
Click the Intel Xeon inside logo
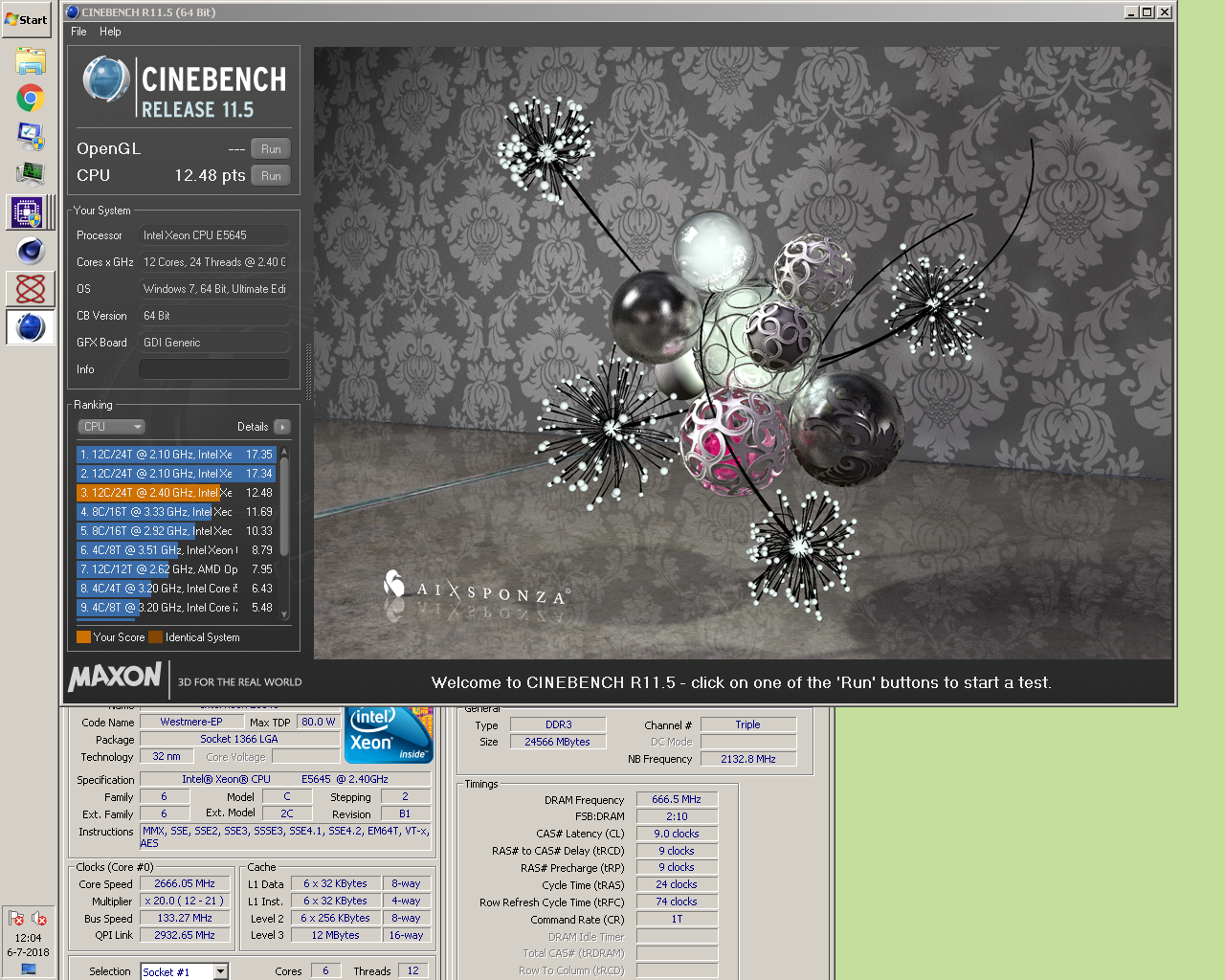pyautogui.click(x=389, y=735)
